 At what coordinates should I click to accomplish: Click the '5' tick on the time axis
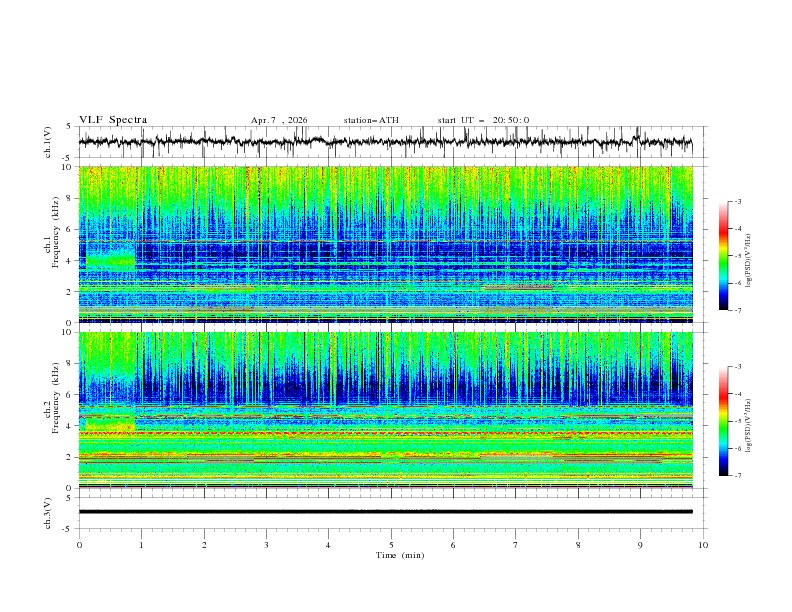[x=391, y=545]
